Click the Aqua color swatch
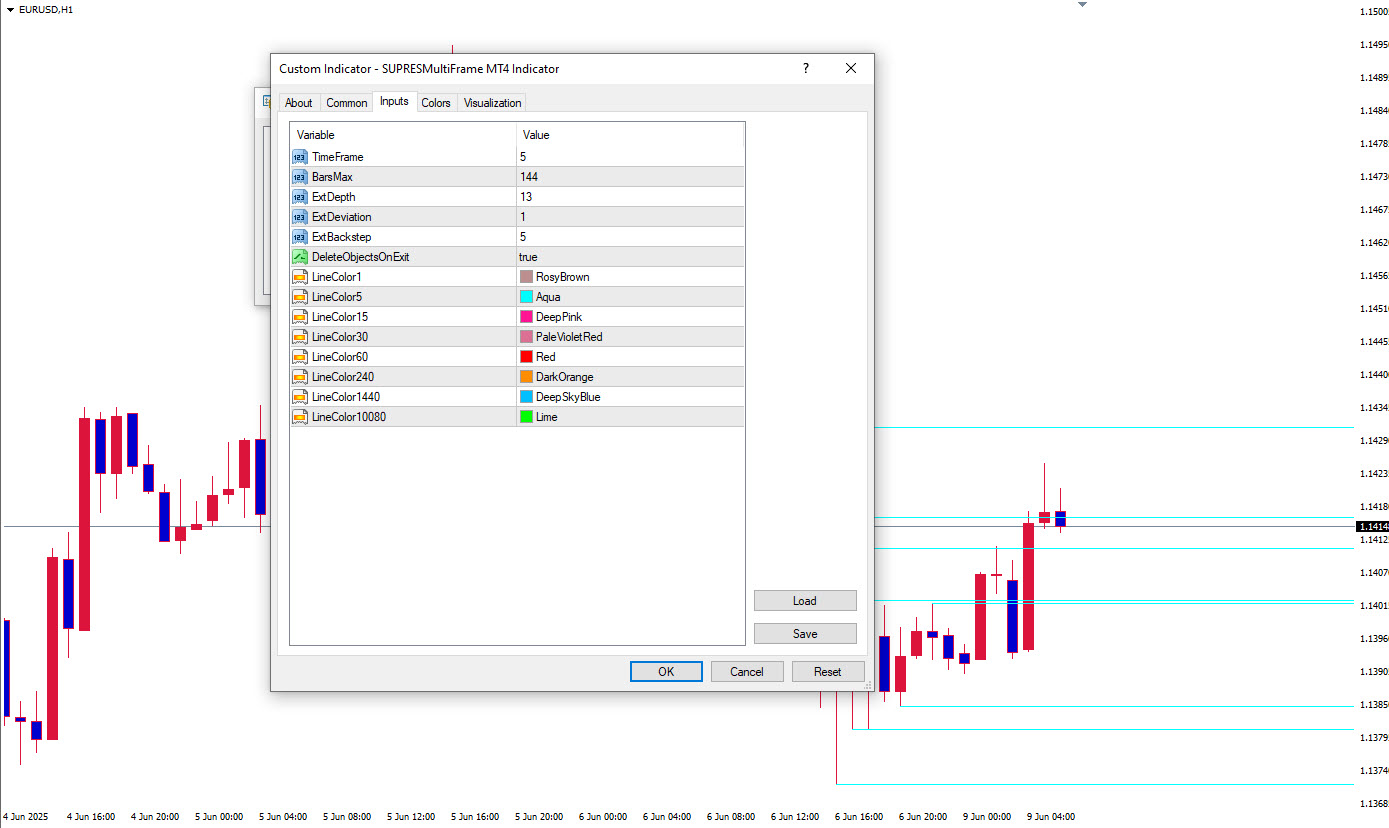This screenshot has height=828, width=1389. pos(526,297)
